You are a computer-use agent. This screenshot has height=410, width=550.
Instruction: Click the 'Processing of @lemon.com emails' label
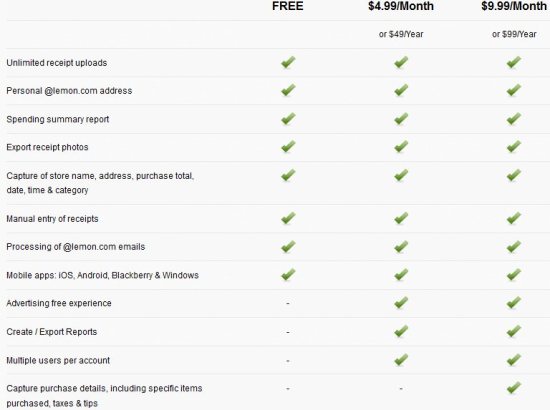75,247
